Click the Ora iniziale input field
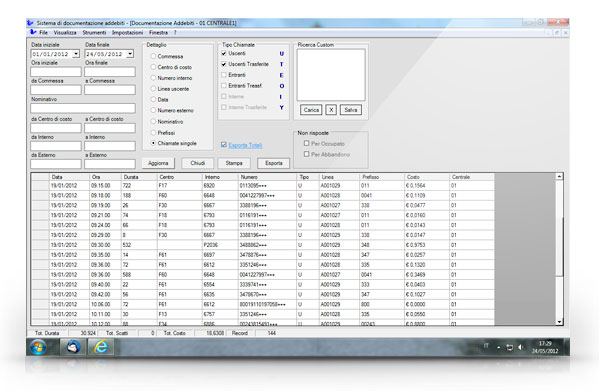The height and width of the screenshot is (391, 600). (x=56, y=72)
